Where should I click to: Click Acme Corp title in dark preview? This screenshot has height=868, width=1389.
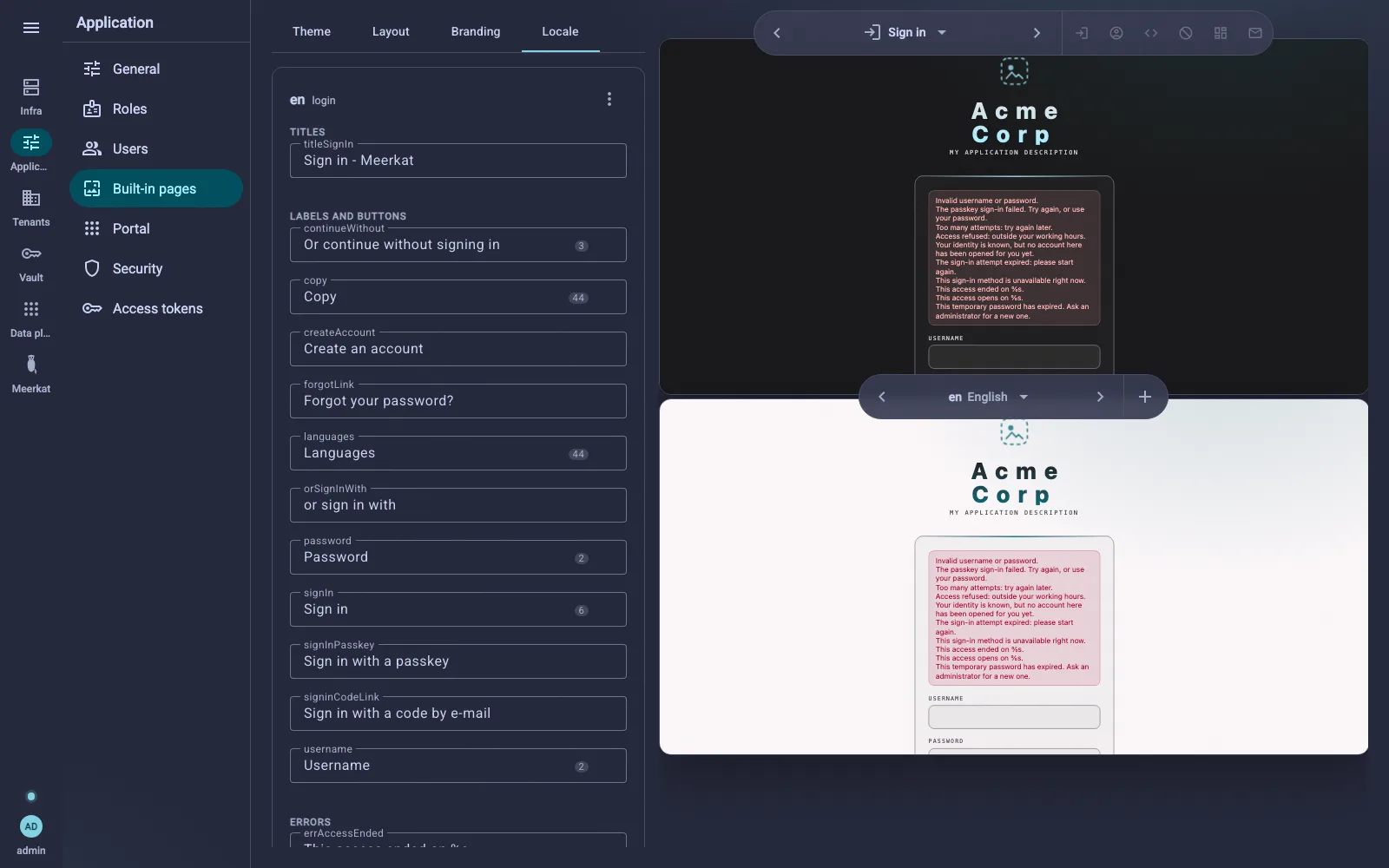tap(1014, 122)
